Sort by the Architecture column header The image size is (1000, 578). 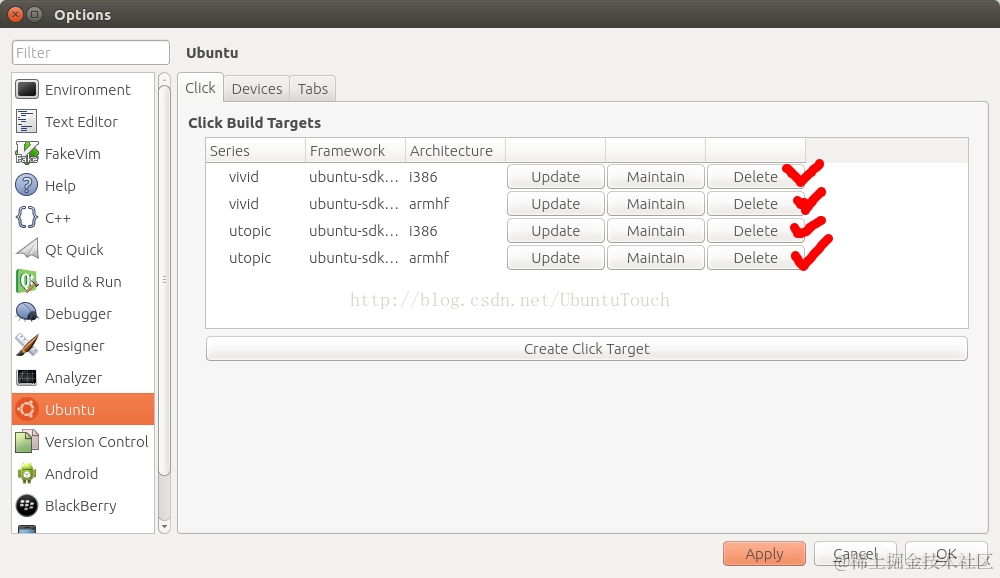point(455,151)
